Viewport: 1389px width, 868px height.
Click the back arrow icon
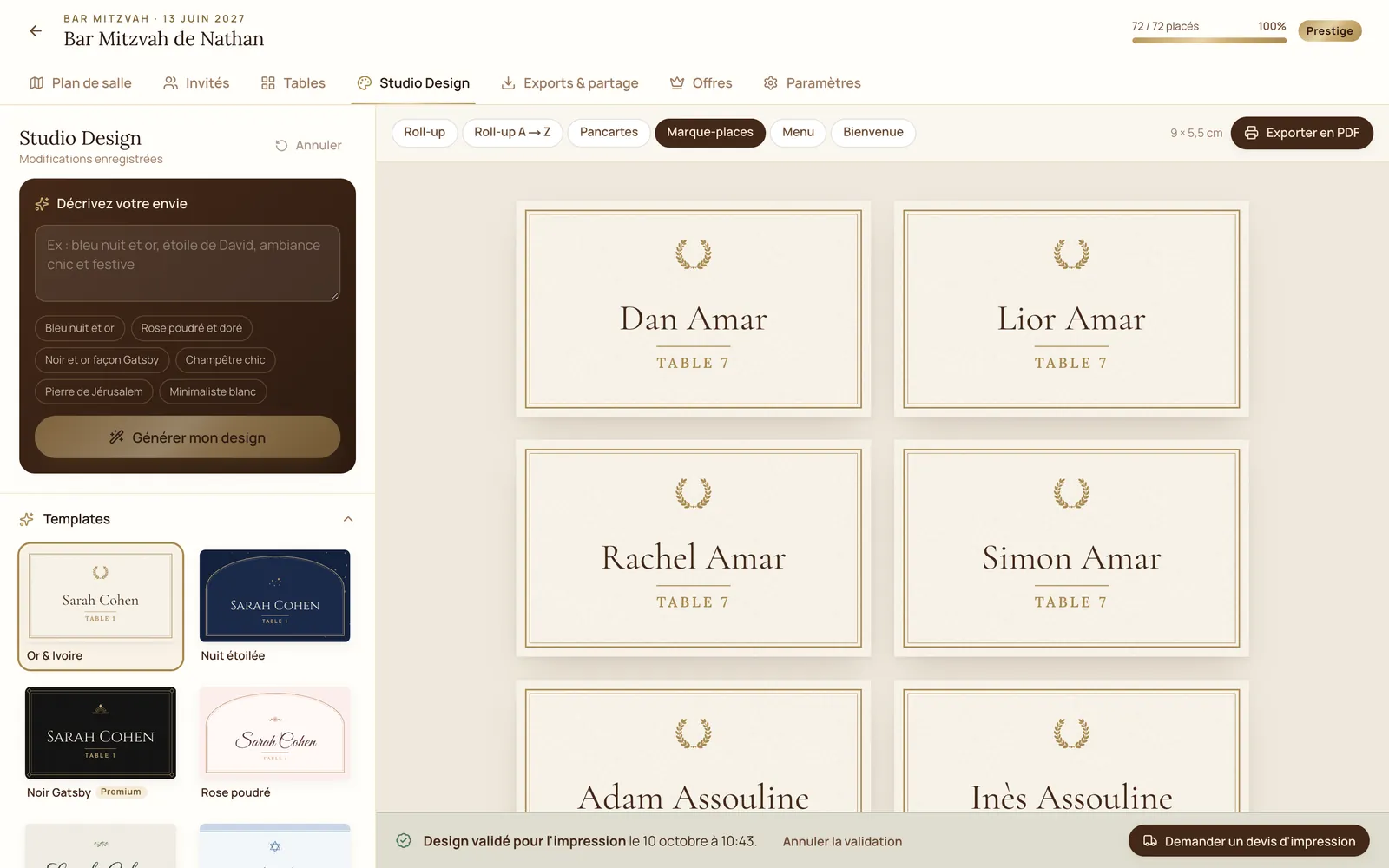(36, 31)
